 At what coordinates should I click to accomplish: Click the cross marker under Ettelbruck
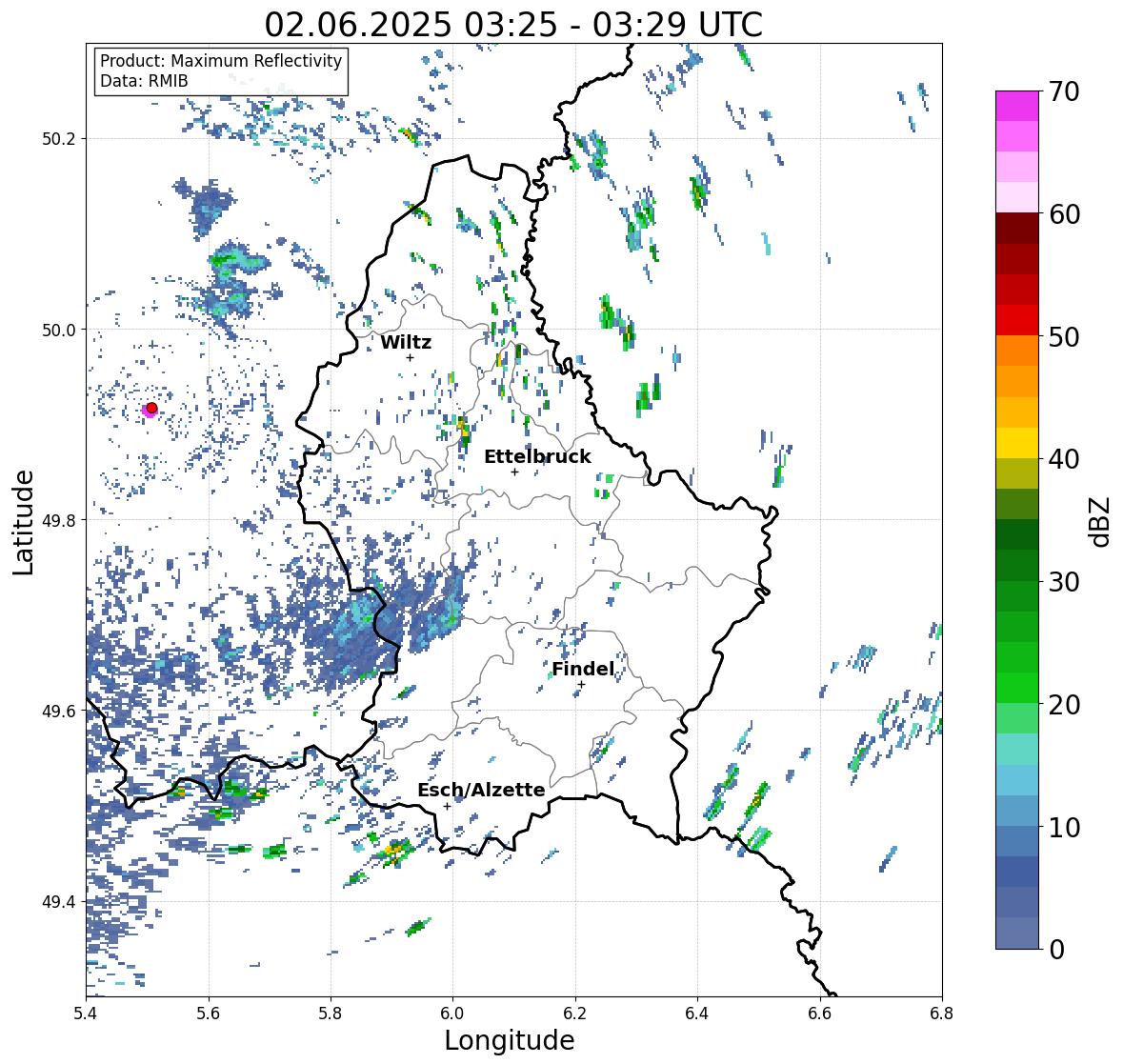[514, 472]
